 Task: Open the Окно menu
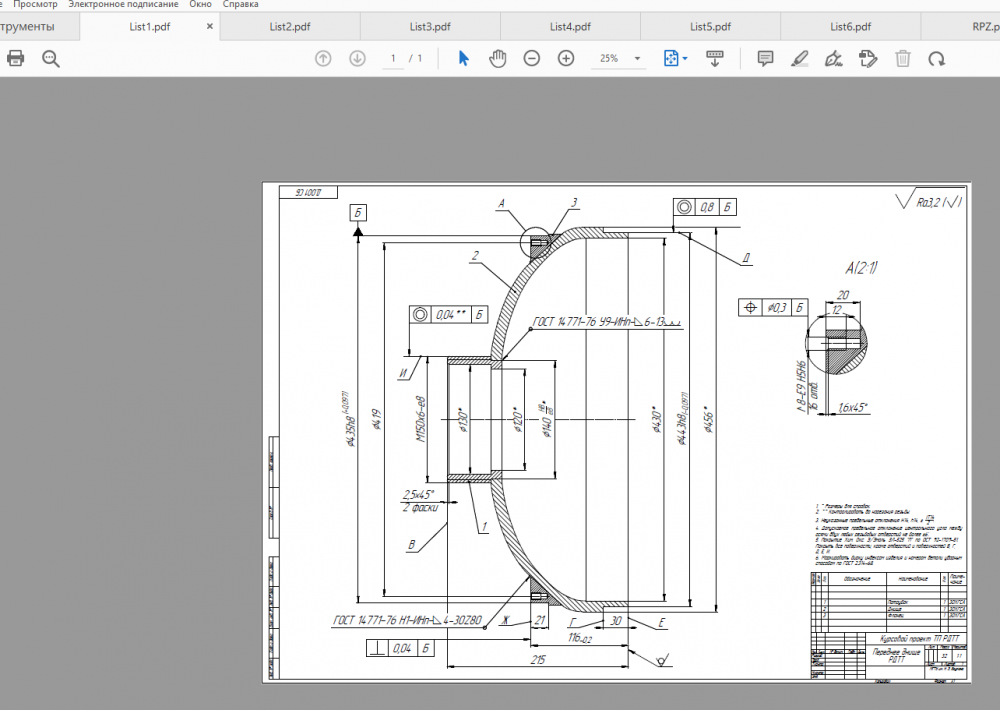[x=200, y=5]
